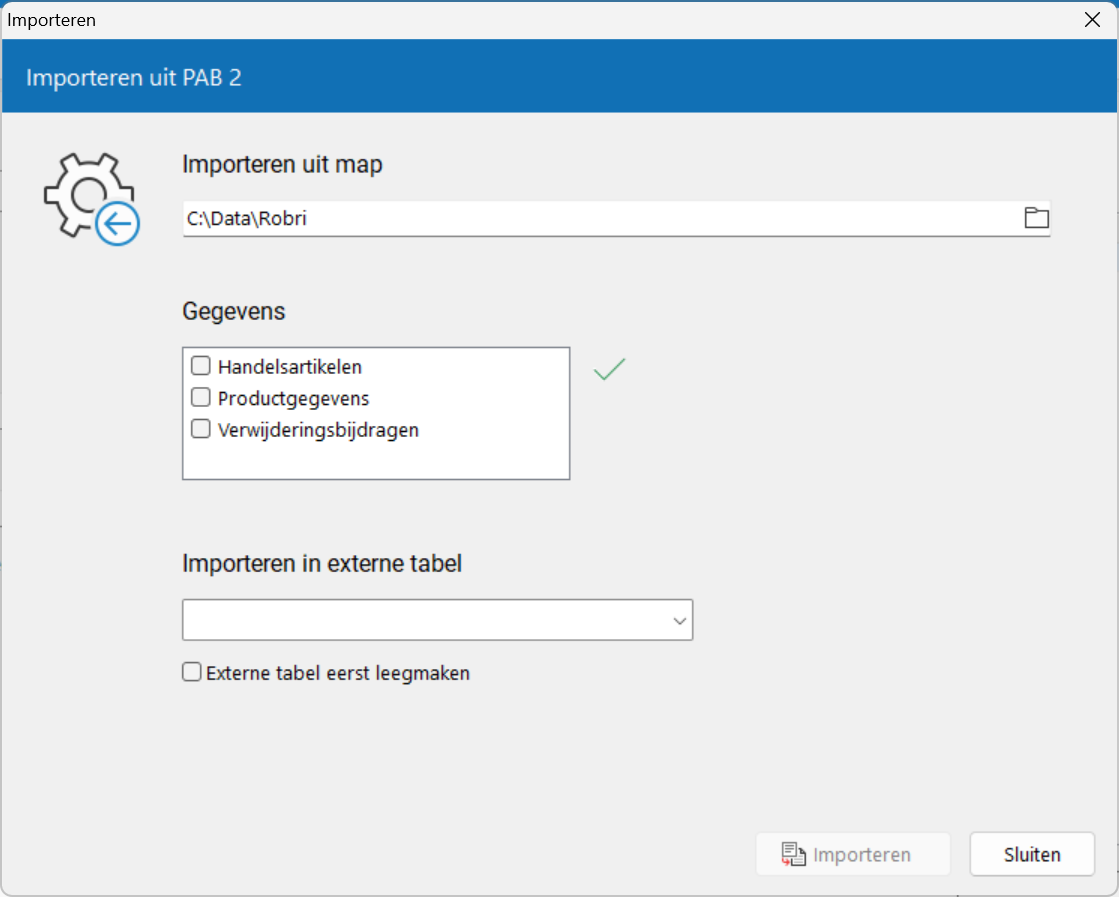Click the Importeren button
Image resolution: width=1119 pixels, height=897 pixels.
(853, 854)
